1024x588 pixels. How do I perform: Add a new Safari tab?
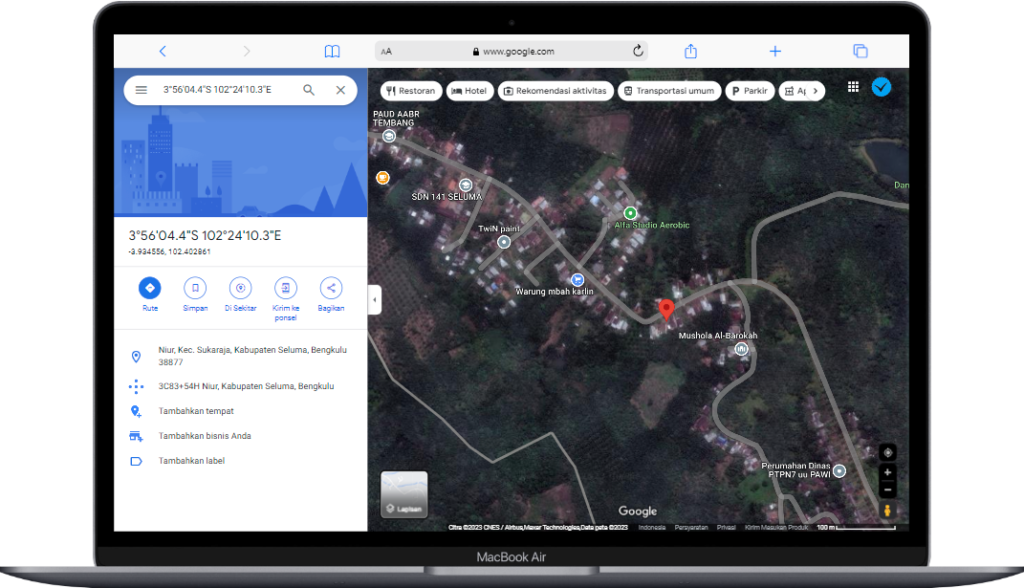[775, 51]
